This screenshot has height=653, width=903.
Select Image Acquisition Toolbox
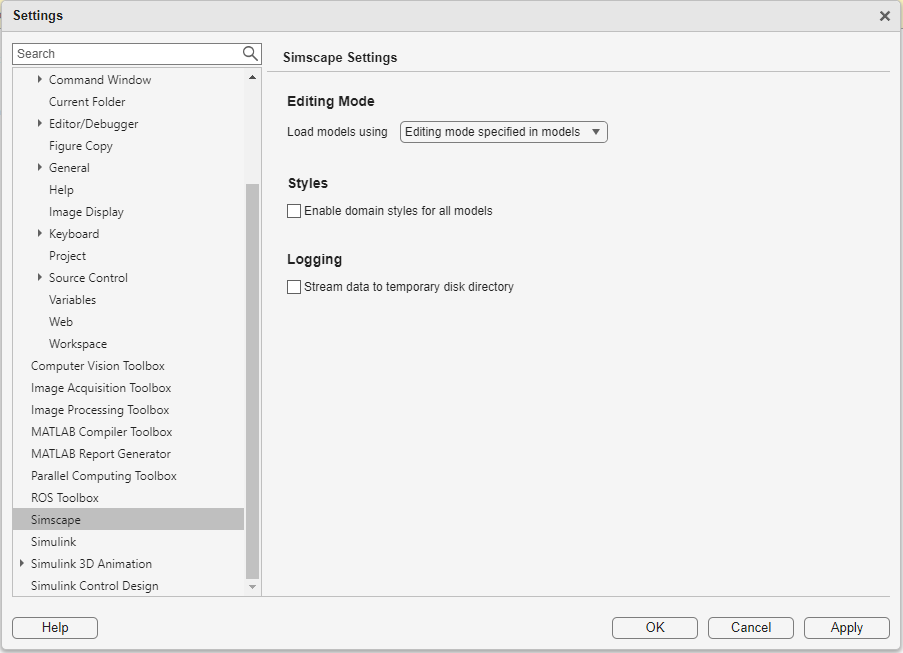pos(101,388)
